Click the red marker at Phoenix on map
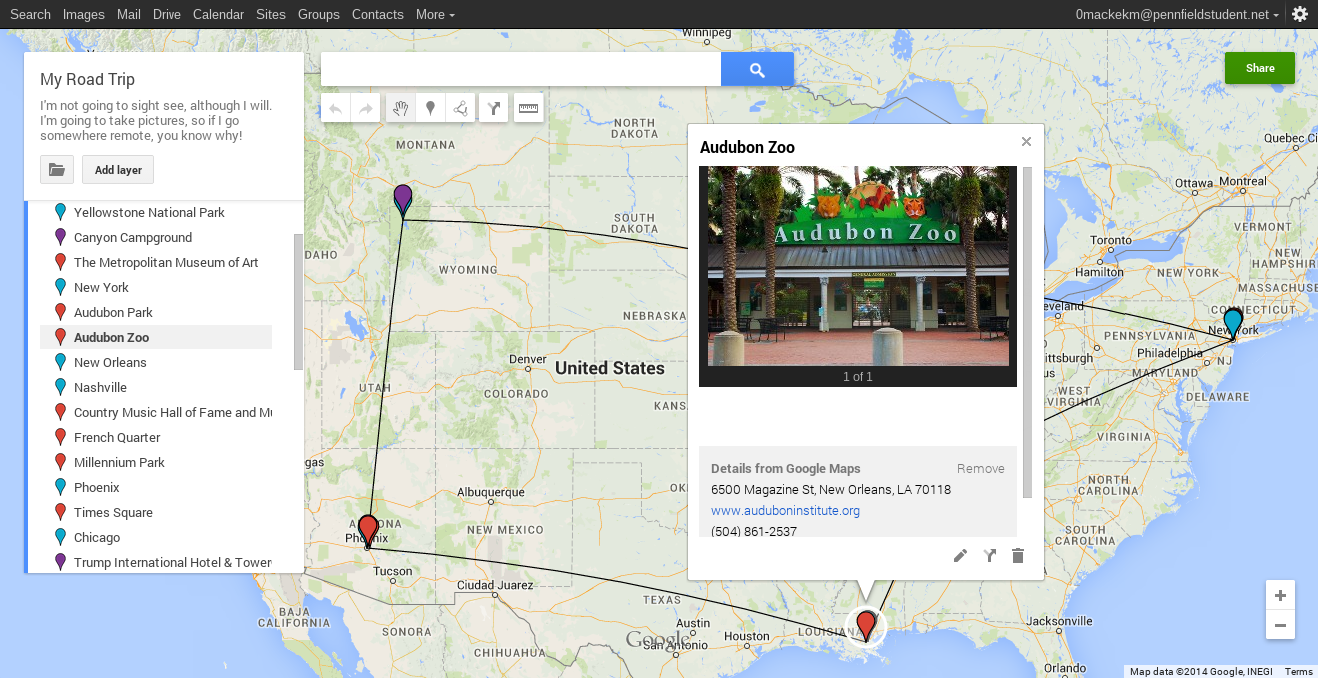 [368, 529]
